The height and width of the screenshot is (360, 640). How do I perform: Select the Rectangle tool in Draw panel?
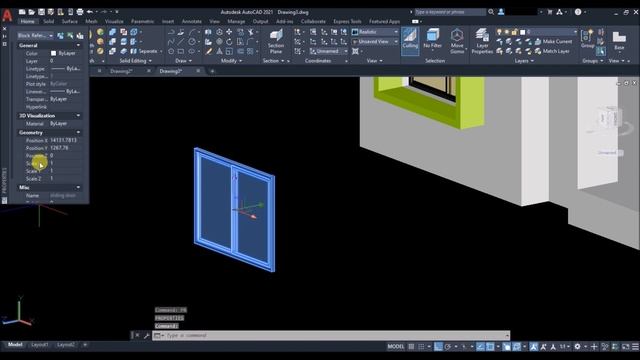point(180,51)
